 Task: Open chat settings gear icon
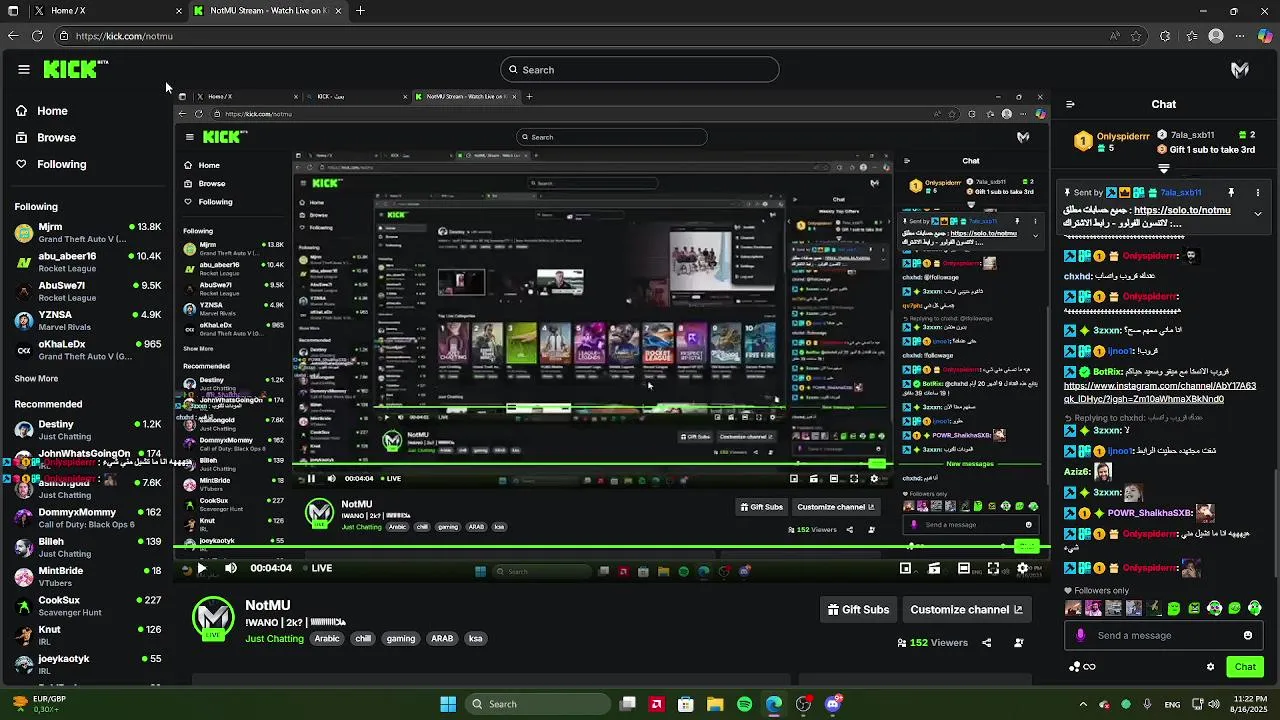click(1210, 667)
